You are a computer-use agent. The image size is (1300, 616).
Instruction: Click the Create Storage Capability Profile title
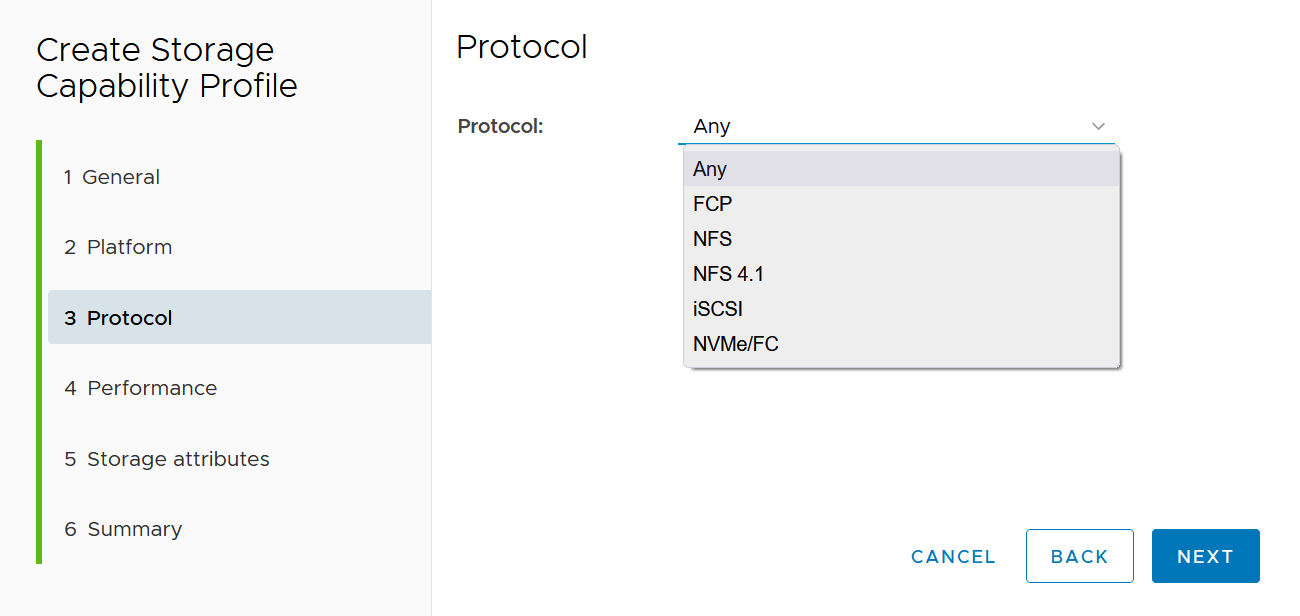[167, 68]
